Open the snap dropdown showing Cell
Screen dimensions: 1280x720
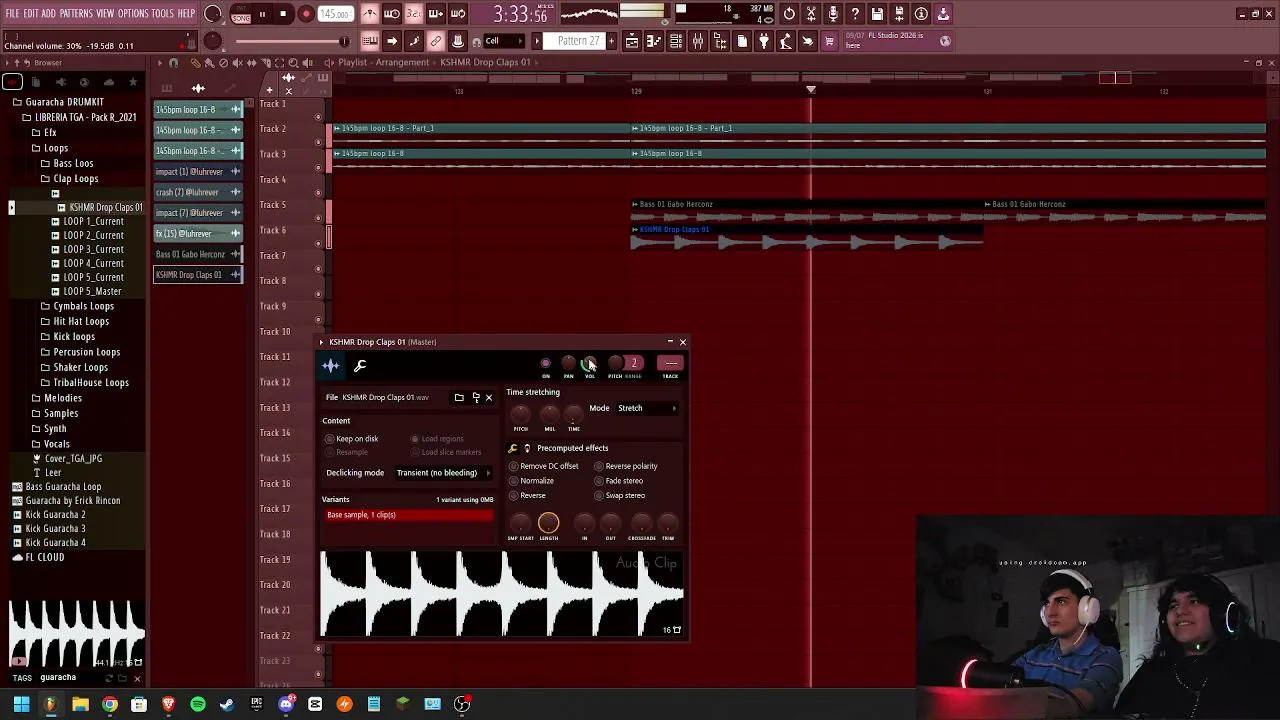pyautogui.click(x=504, y=41)
